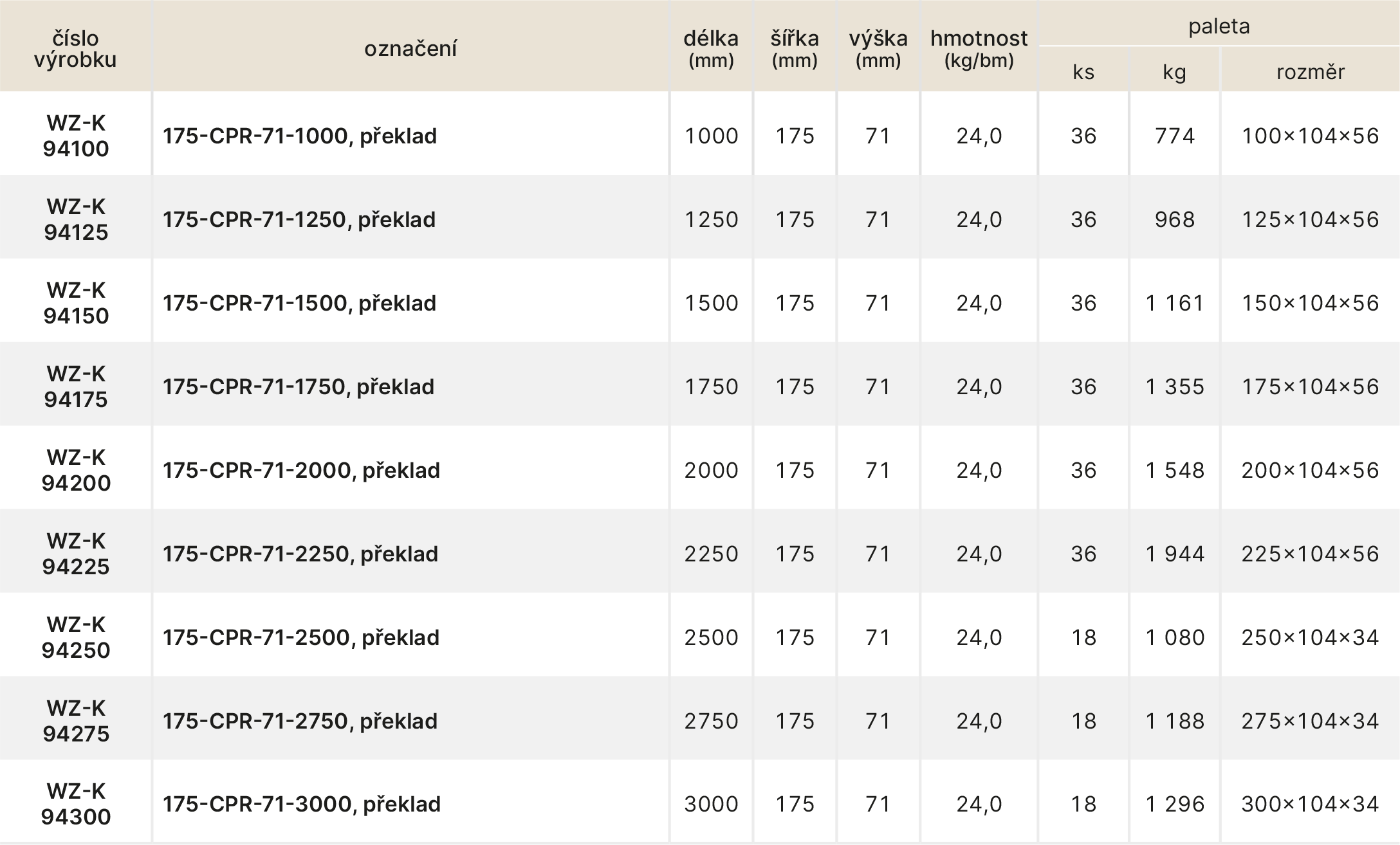Image resolution: width=1400 pixels, height=845 pixels.
Task: Click the 'označení' column header
Action: tap(410, 49)
